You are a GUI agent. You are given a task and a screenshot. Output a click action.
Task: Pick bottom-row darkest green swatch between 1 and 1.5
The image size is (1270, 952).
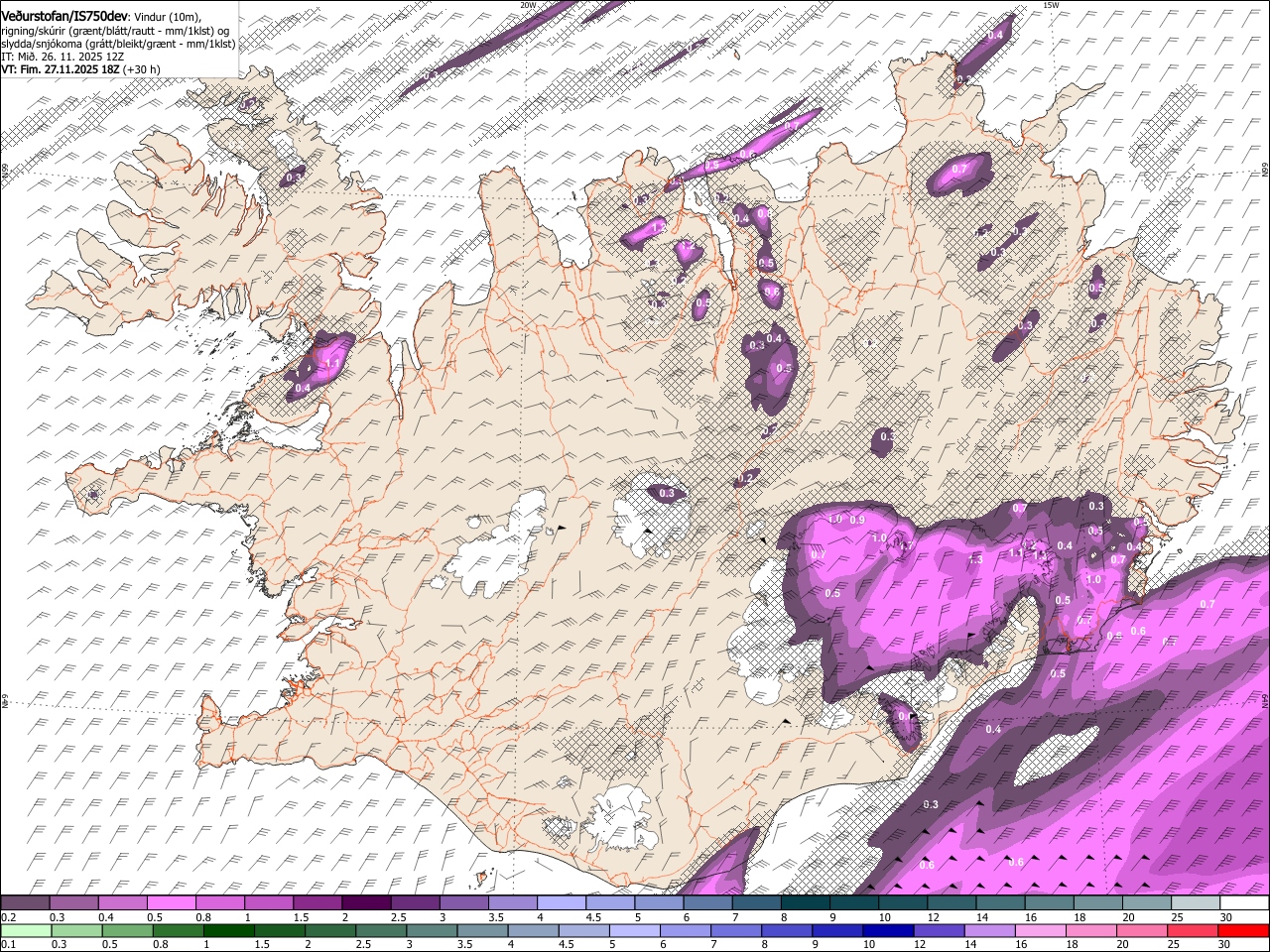[x=228, y=930]
